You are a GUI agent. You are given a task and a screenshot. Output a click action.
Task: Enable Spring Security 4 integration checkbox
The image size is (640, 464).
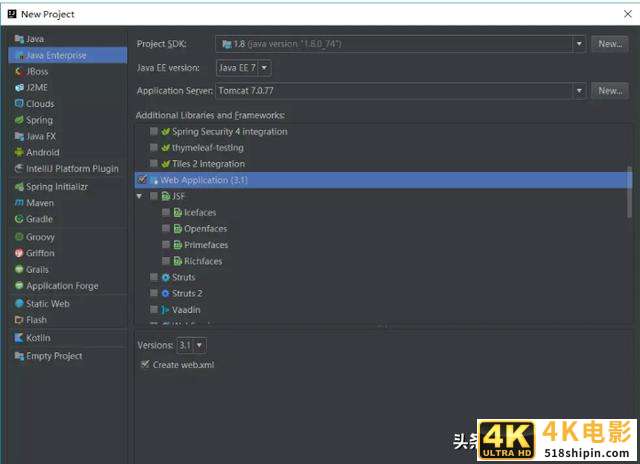153,131
